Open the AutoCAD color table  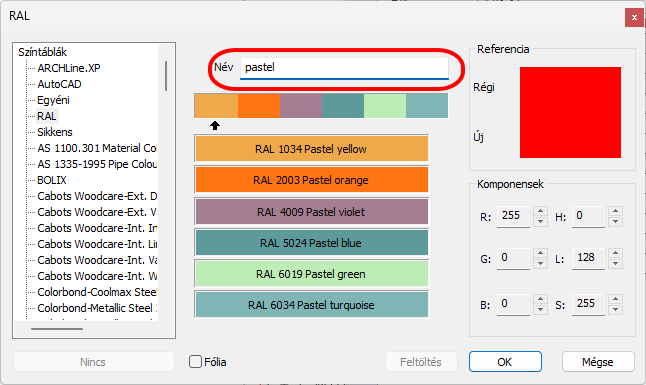pos(59,84)
